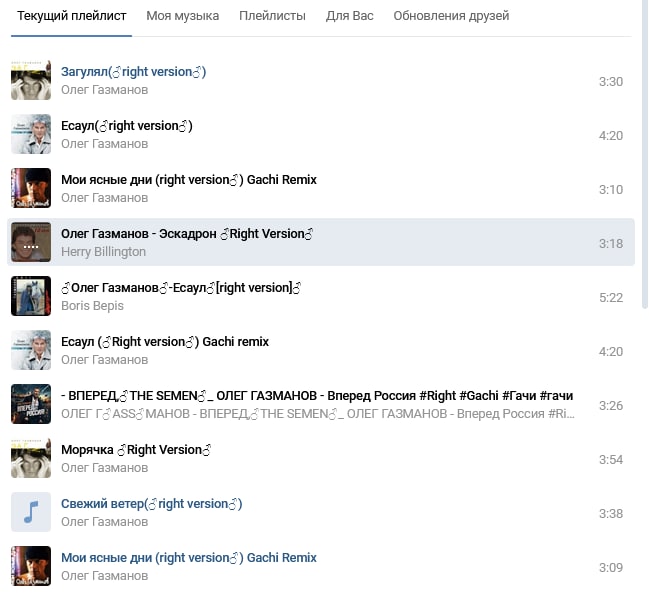Select Морячка Right Version track title
Screen dimensions: 649x593
pyautogui.click(x=136, y=450)
